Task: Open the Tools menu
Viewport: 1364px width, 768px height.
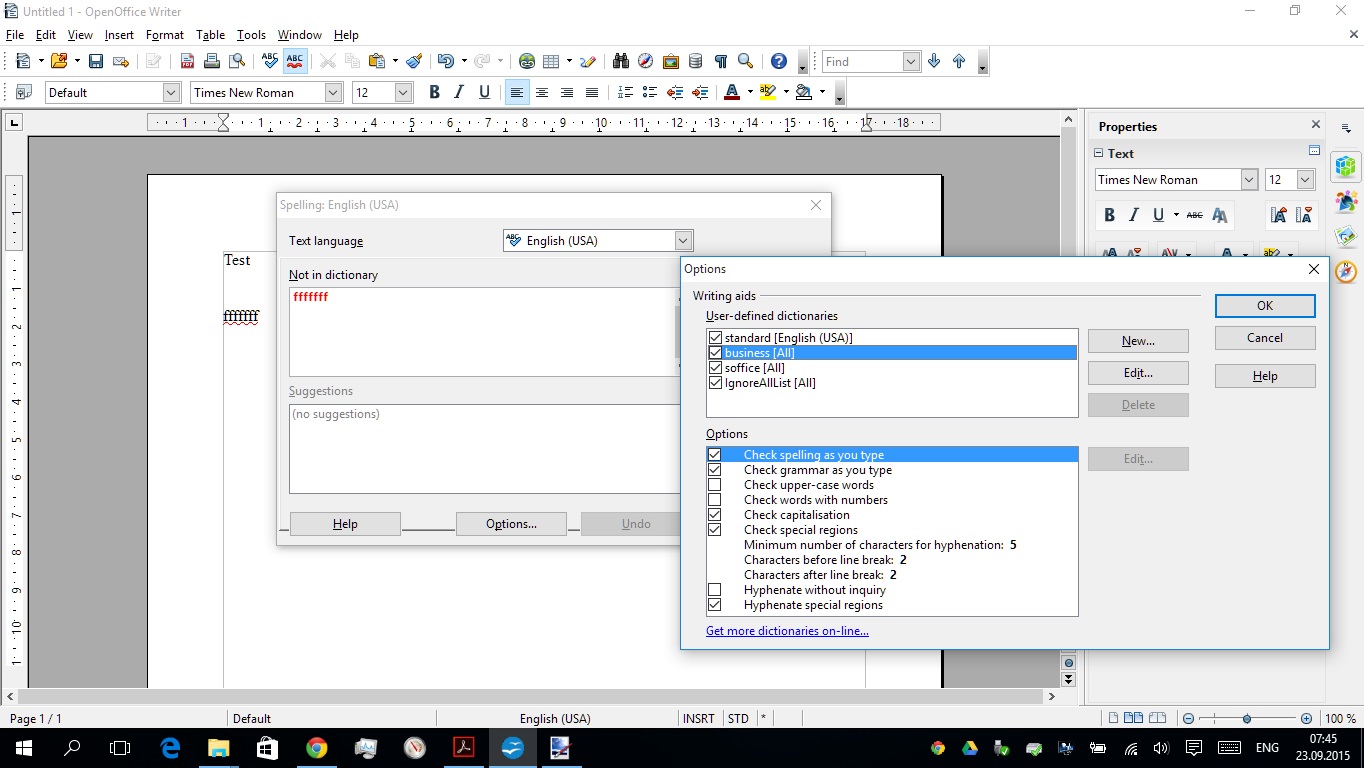Action: coord(251,35)
